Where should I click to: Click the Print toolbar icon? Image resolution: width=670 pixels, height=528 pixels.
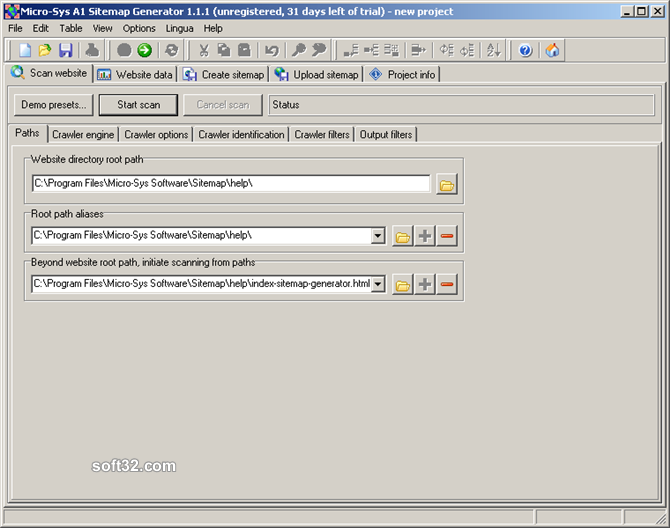pyautogui.click(x=92, y=50)
